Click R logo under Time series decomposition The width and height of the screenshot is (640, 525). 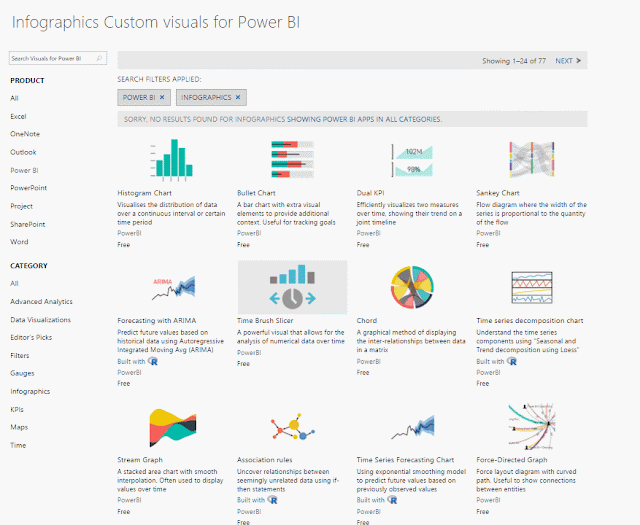tap(512, 361)
